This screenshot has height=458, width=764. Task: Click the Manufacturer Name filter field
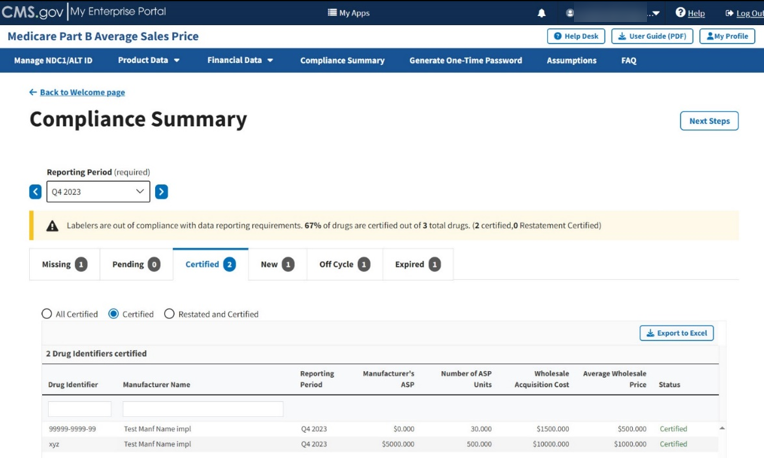click(x=203, y=409)
